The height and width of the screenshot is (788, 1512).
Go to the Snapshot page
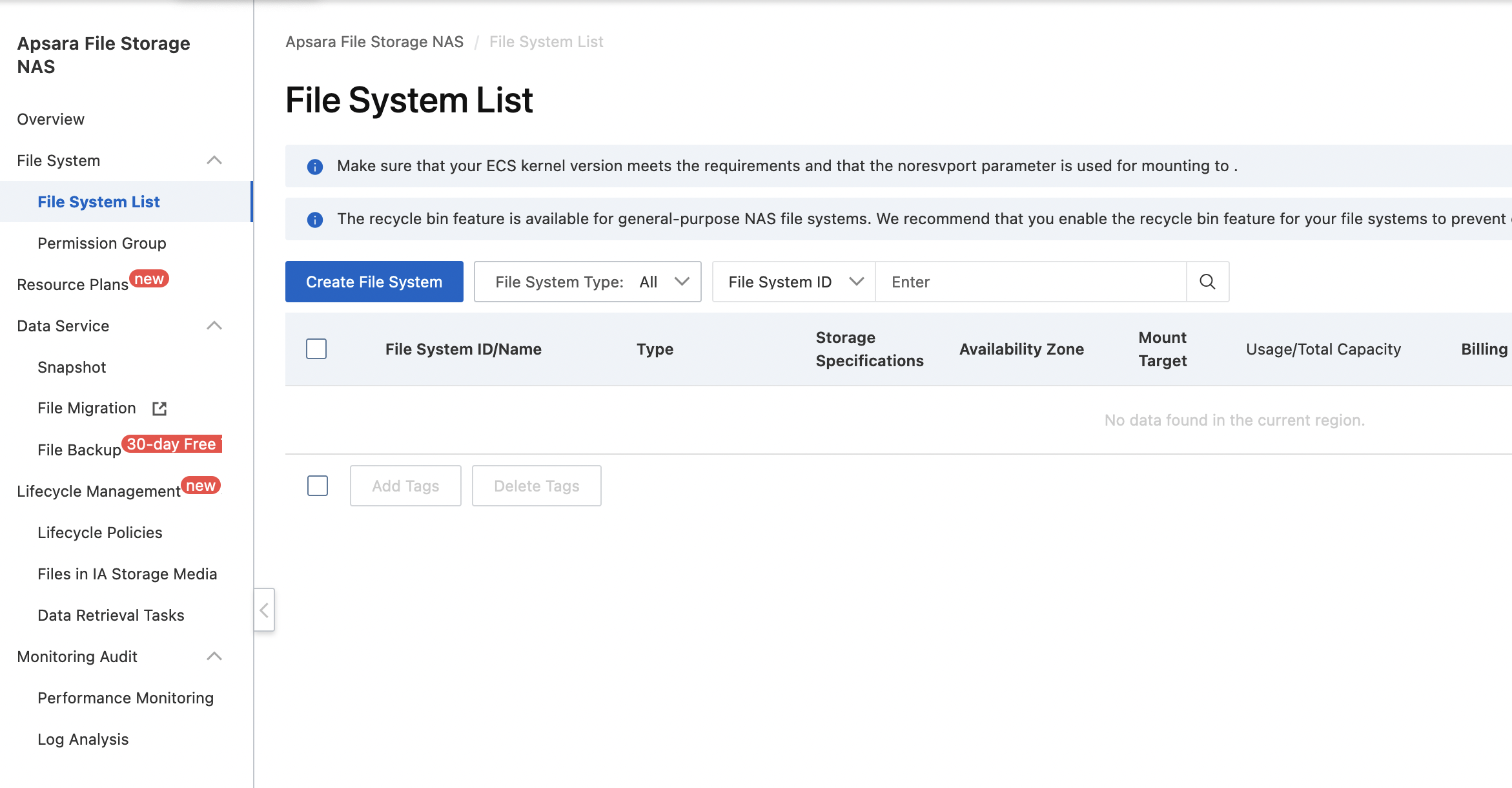click(x=72, y=367)
